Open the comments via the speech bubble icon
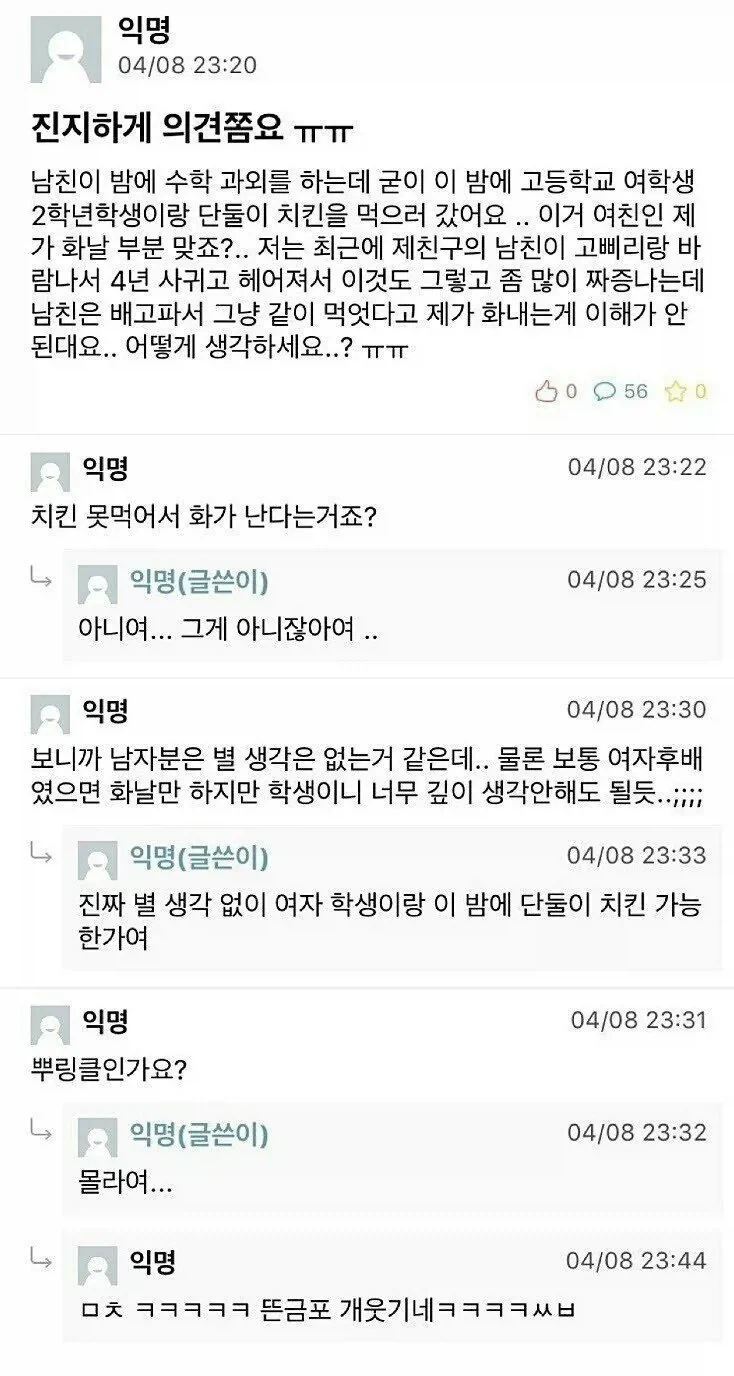This screenshot has width=734, height=1376. tap(602, 393)
